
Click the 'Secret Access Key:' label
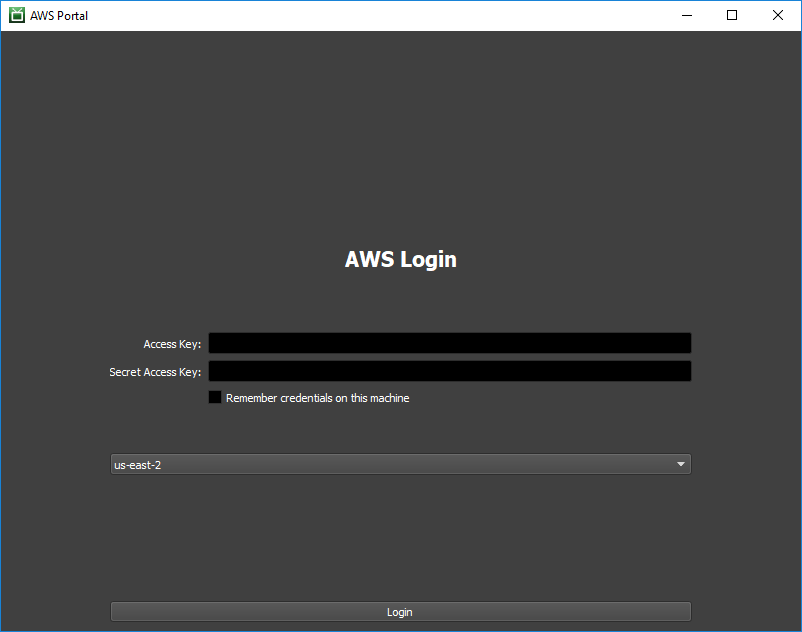tap(155, 371)
